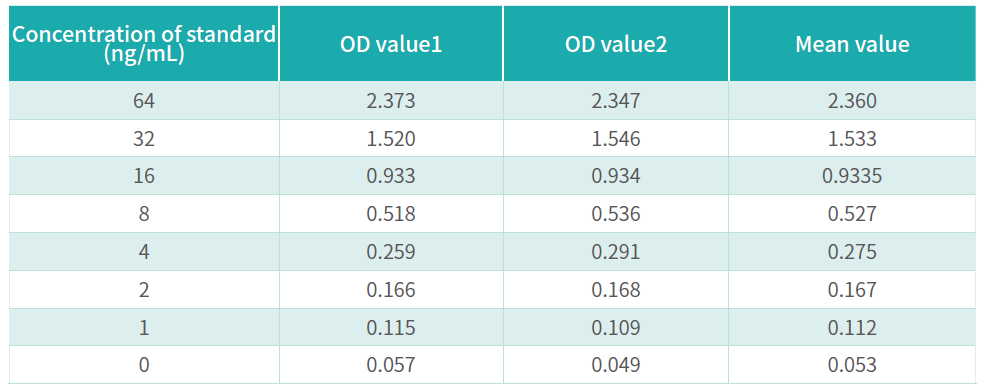Click the OD value2 cell 1.546
This screenshot has width=986, height=388.
(616, 138)
